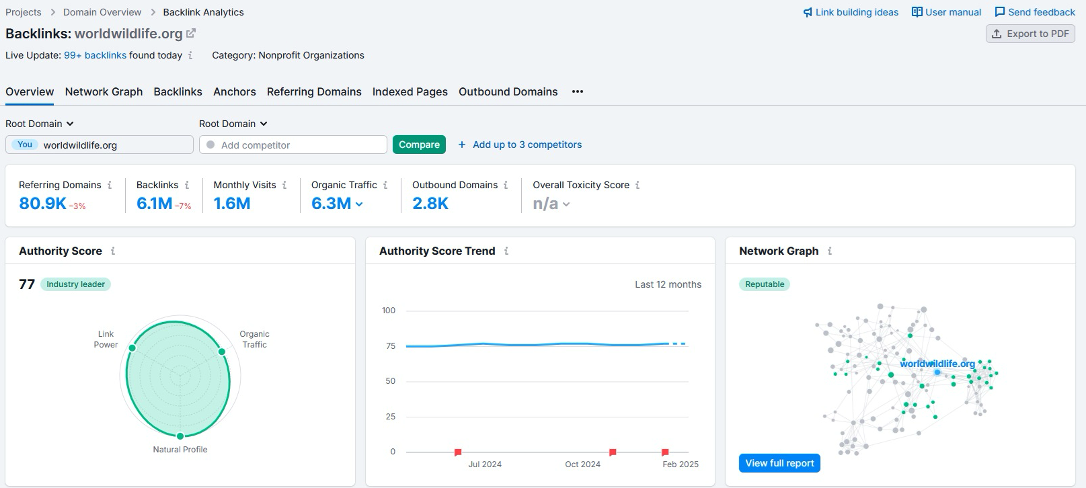Click the Link Power point on radar chart
The height and width of the screenshot is (488, 1086).
point(132,347)
